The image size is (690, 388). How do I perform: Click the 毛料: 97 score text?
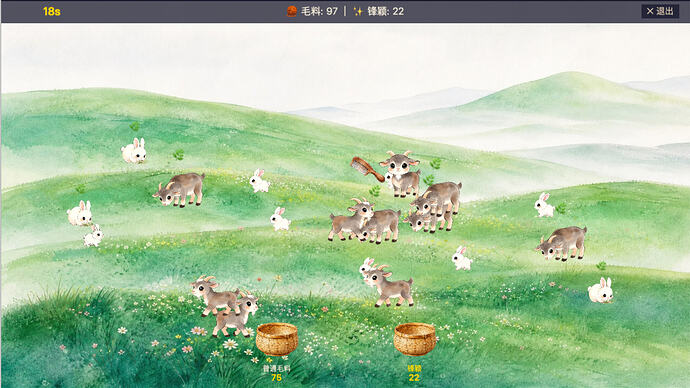click(319, 11)
